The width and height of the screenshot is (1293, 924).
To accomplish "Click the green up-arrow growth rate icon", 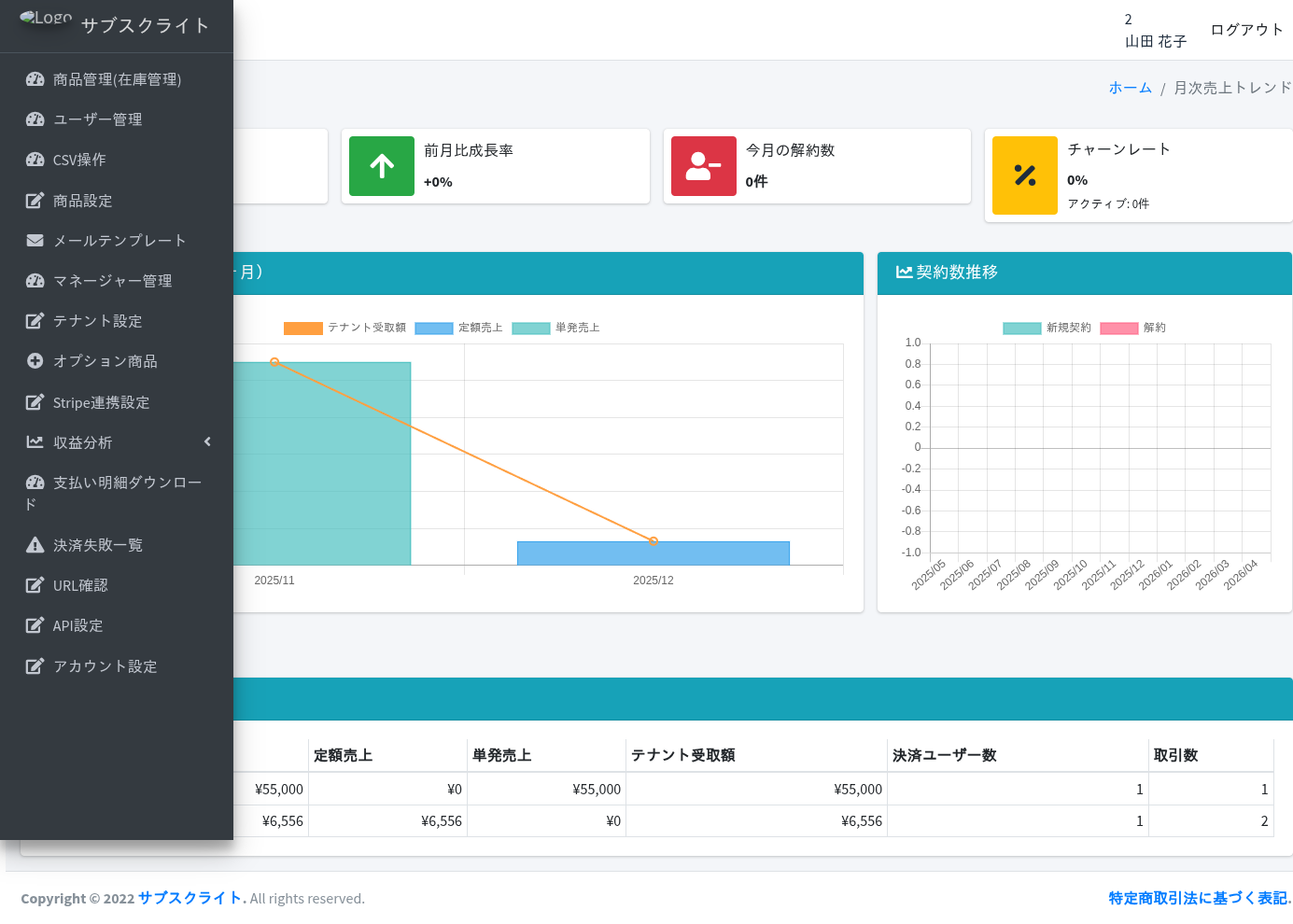I will point(381,166).
